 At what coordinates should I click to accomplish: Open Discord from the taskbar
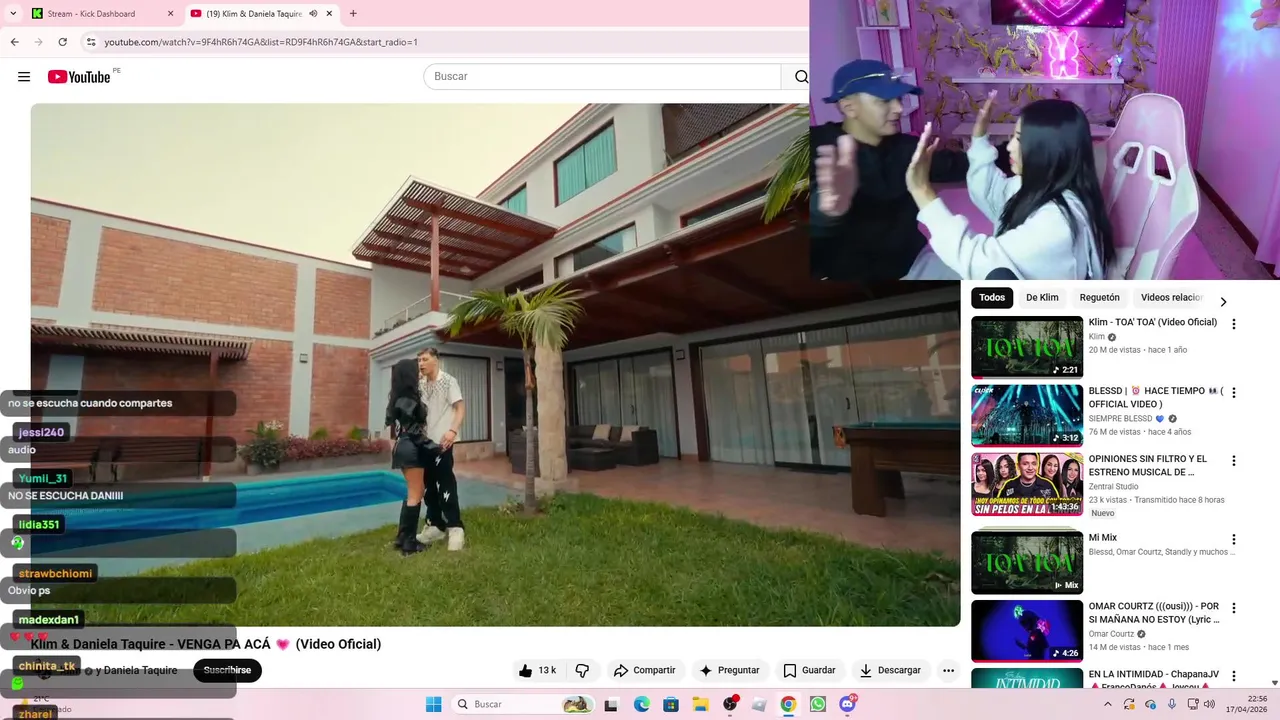pyautogui.click(x=848, y=704)
